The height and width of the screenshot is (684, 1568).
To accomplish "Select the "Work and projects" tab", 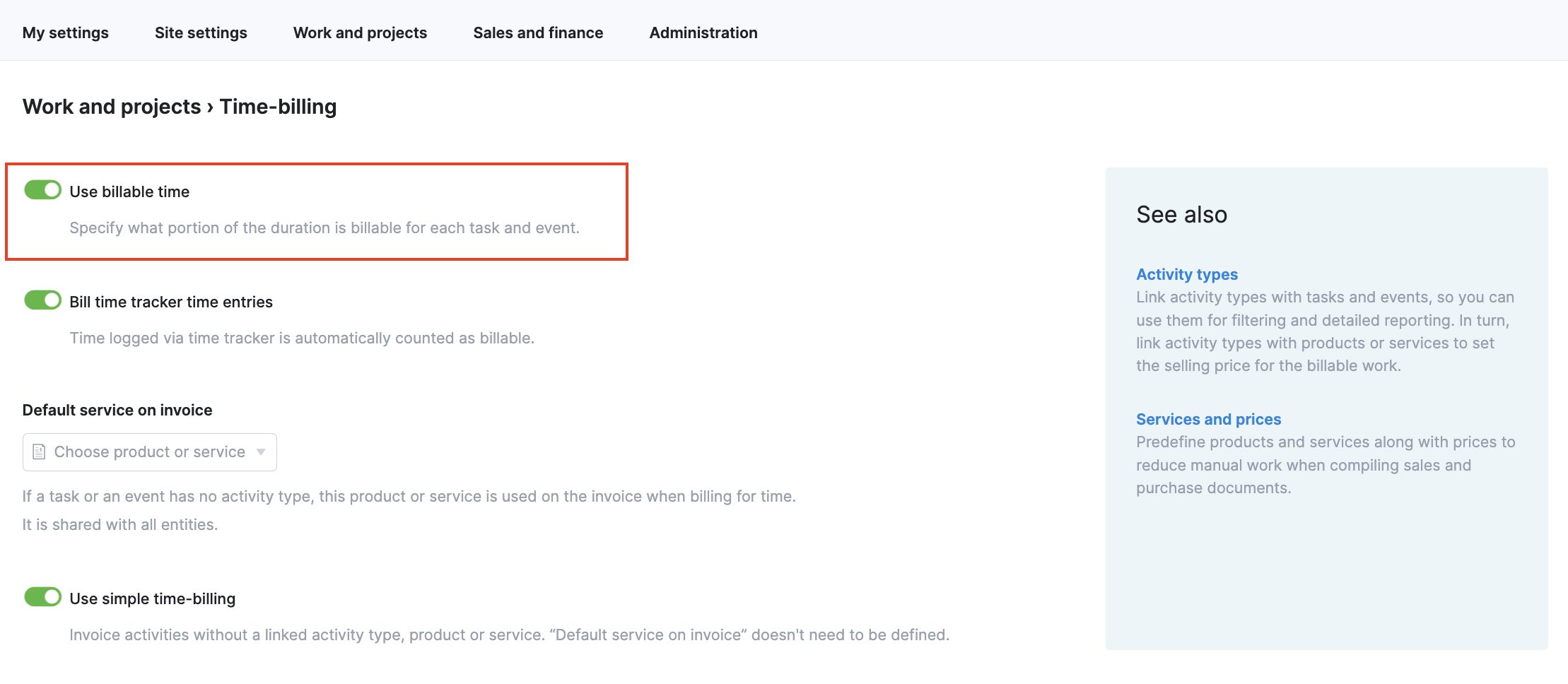I will (360, 33).
